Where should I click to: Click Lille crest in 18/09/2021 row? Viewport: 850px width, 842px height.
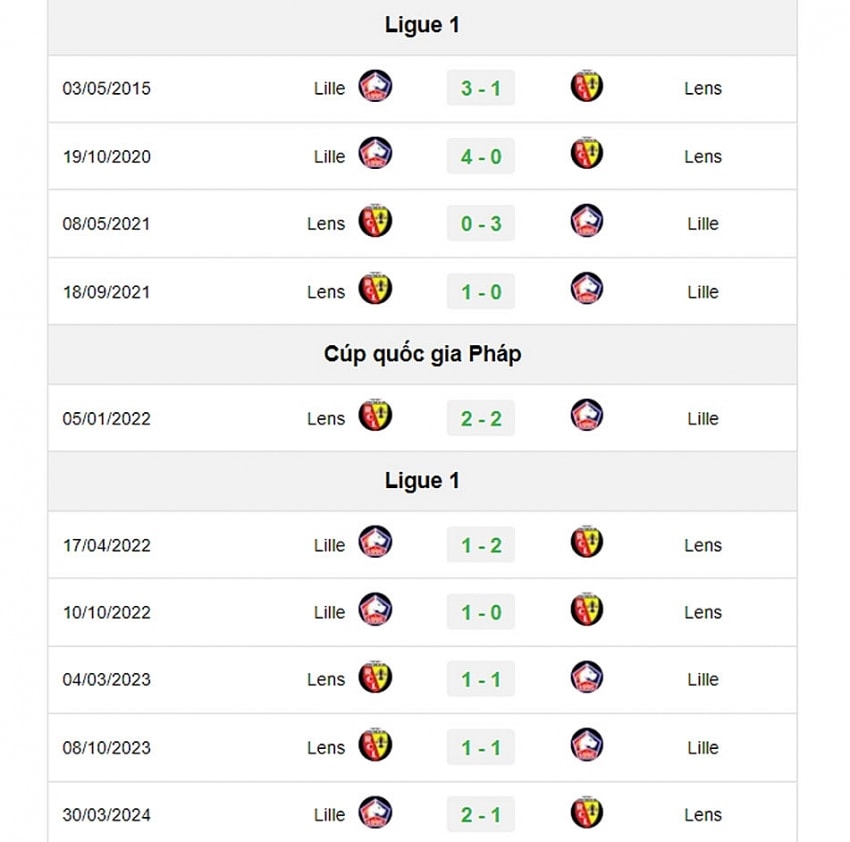[587, 289]
